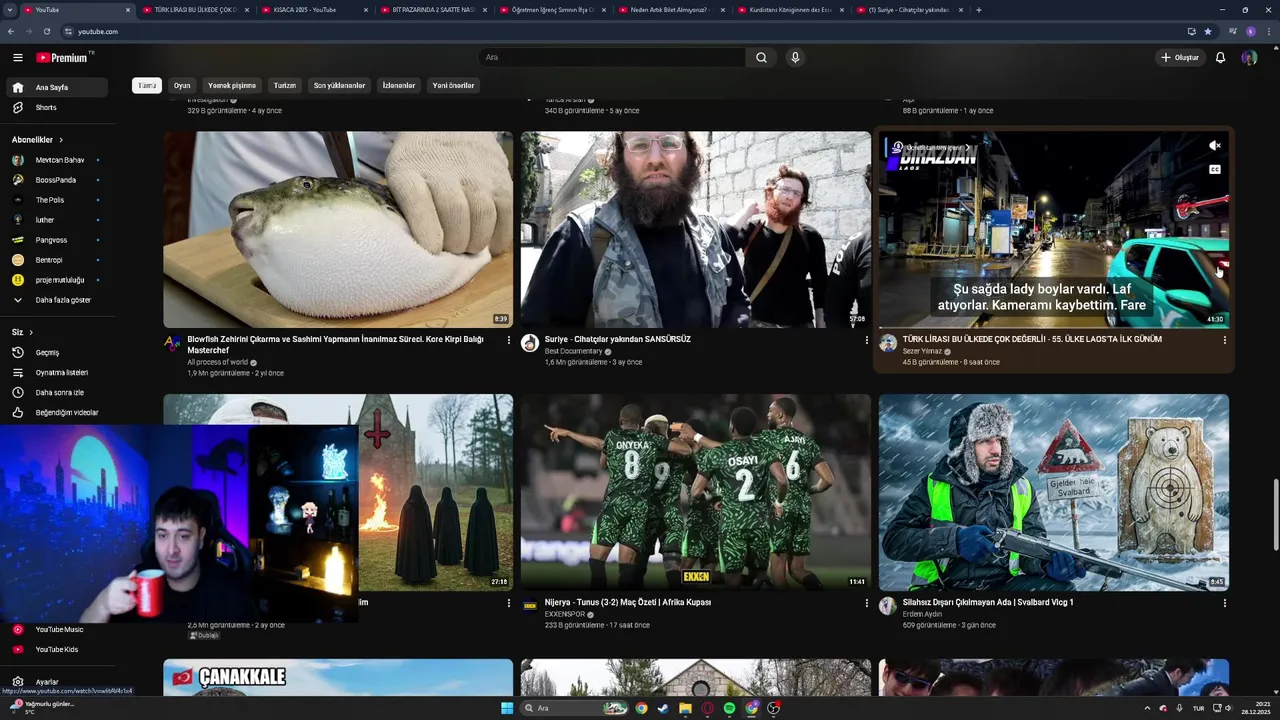Click the EXXENSPOR channel name
Image resolution: width=1280 pixels, height=720 pixels.
point(565,614)
